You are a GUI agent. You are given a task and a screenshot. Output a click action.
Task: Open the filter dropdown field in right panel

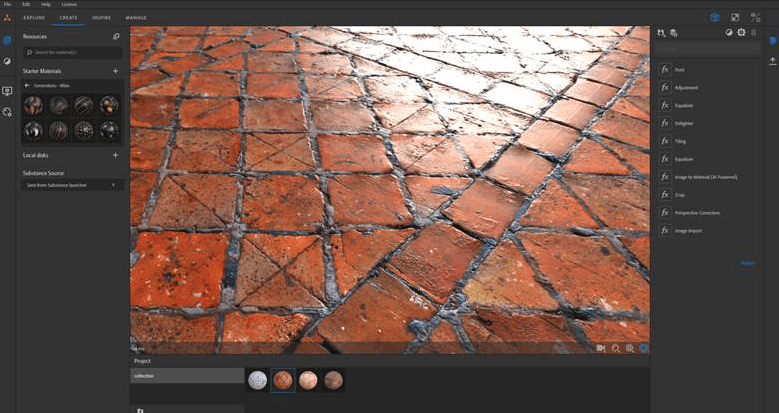(707, 49)
